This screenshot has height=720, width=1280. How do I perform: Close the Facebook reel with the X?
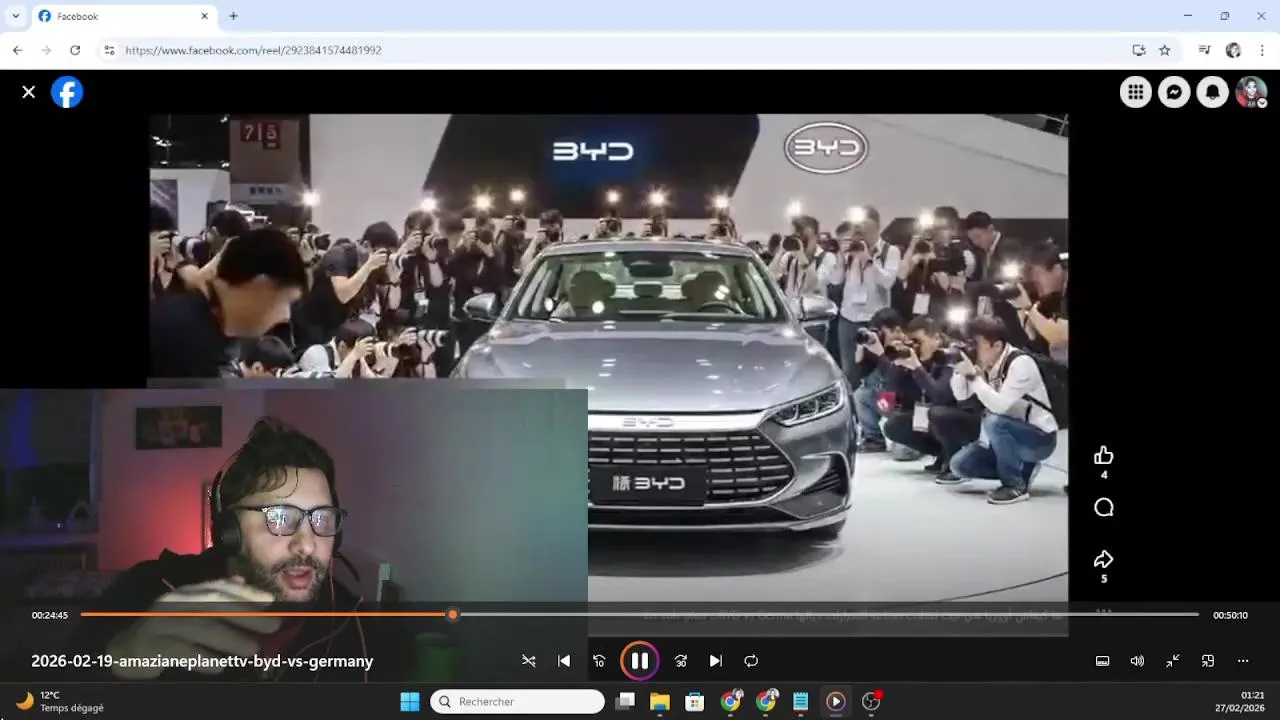(29, 92)
